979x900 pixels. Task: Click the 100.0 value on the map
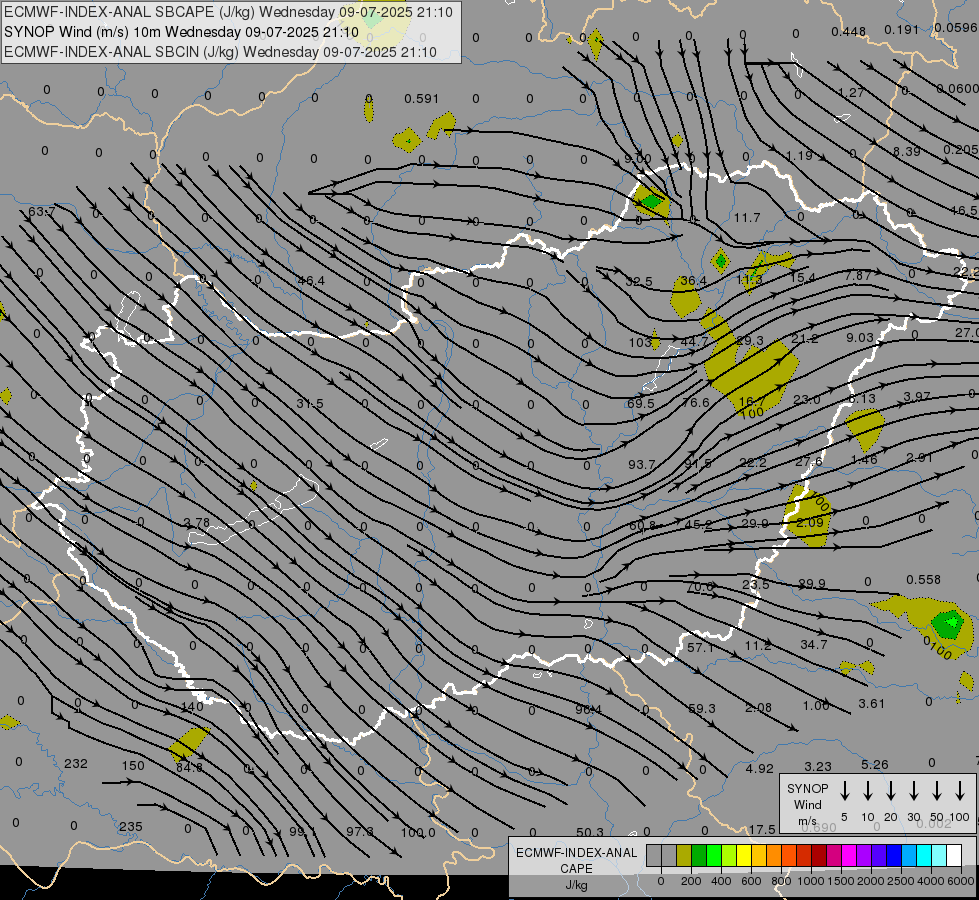point(418,833)
